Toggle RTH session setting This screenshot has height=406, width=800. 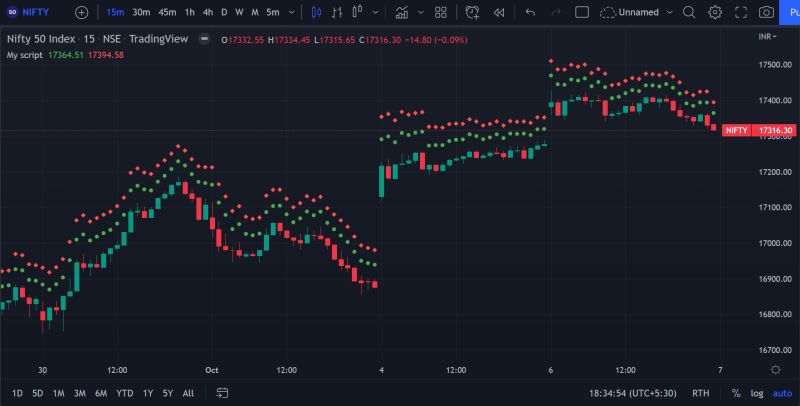701,393
